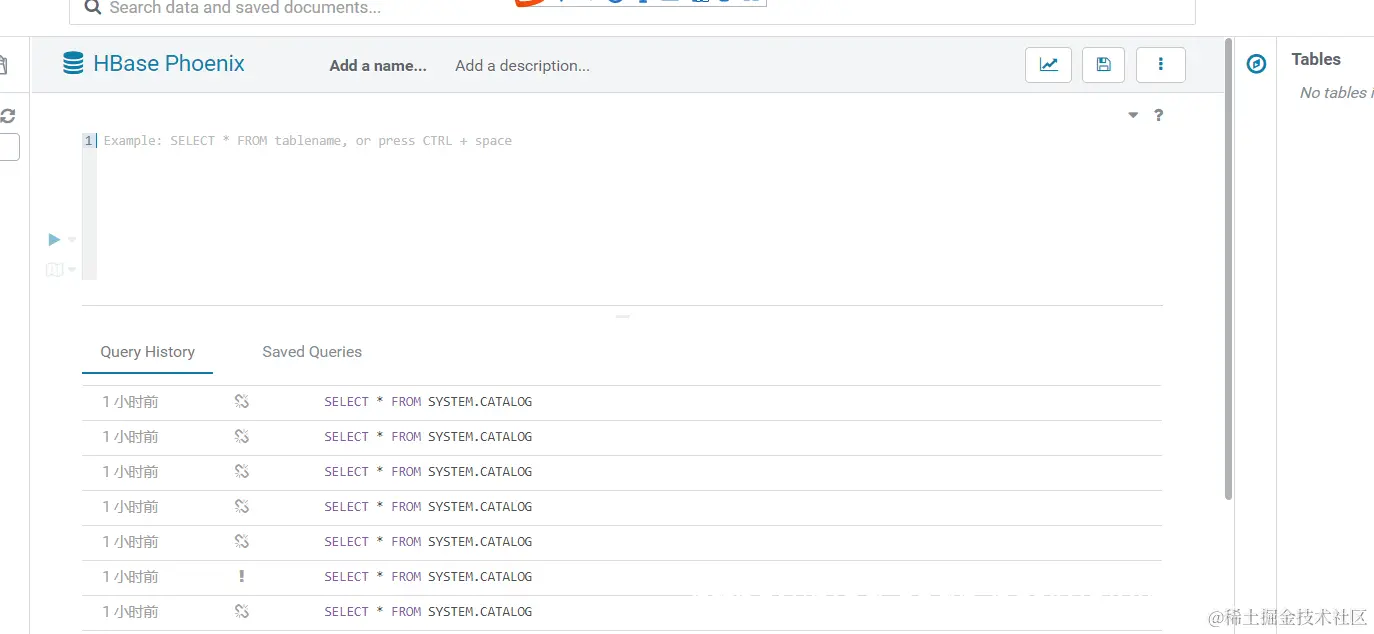Click into the SQL editor text area
This screenshot has height=634, width=1374.
point(630,205)
